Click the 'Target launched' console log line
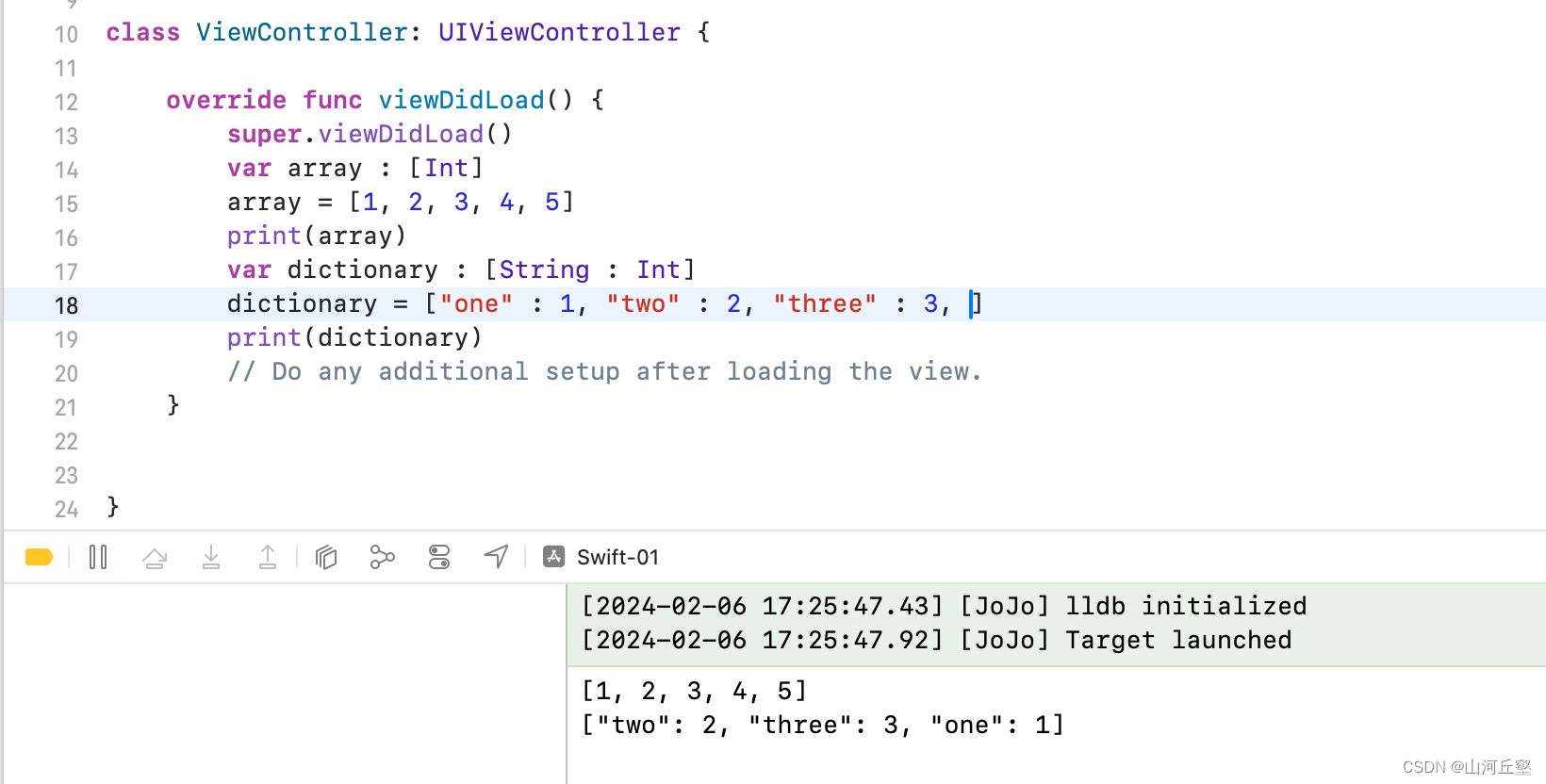This screenshot has width=1546, height=784. (937, 640)
